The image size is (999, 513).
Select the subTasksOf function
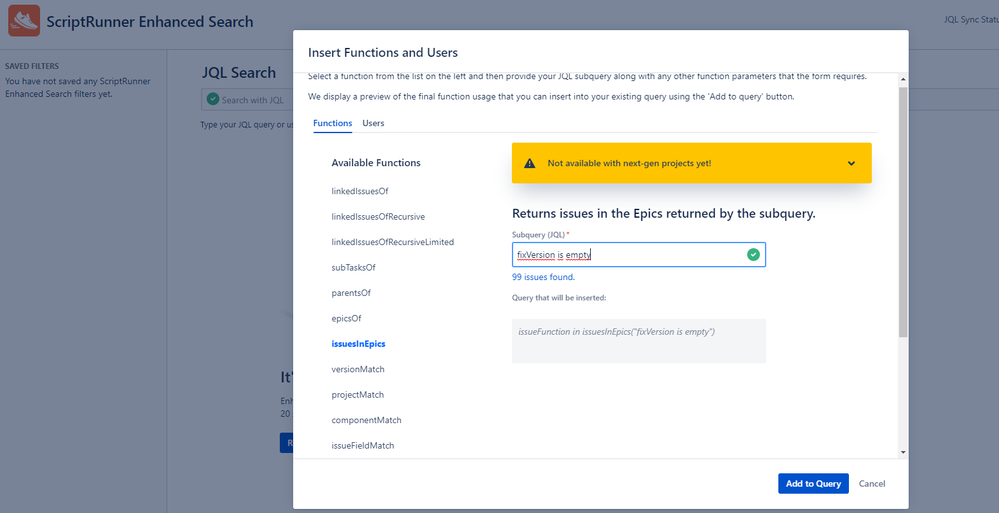(353, 268)
